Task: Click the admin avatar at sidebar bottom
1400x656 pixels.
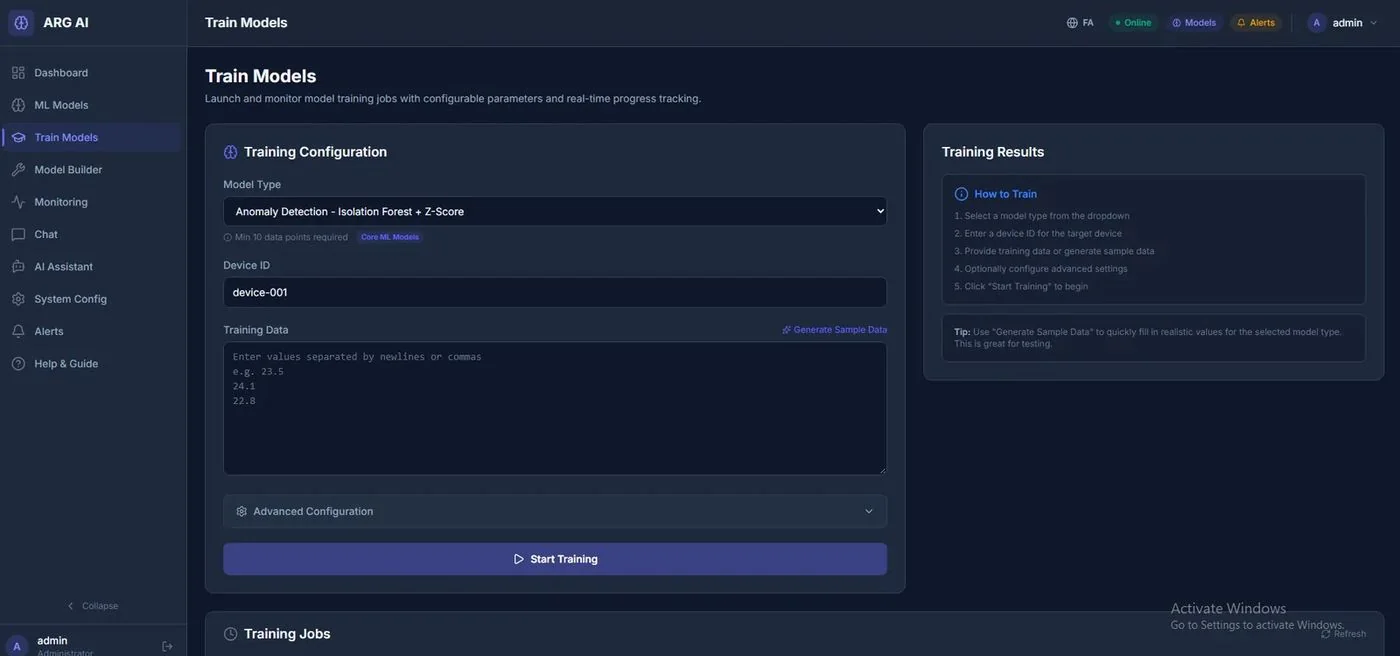Action: click(17, 646)
